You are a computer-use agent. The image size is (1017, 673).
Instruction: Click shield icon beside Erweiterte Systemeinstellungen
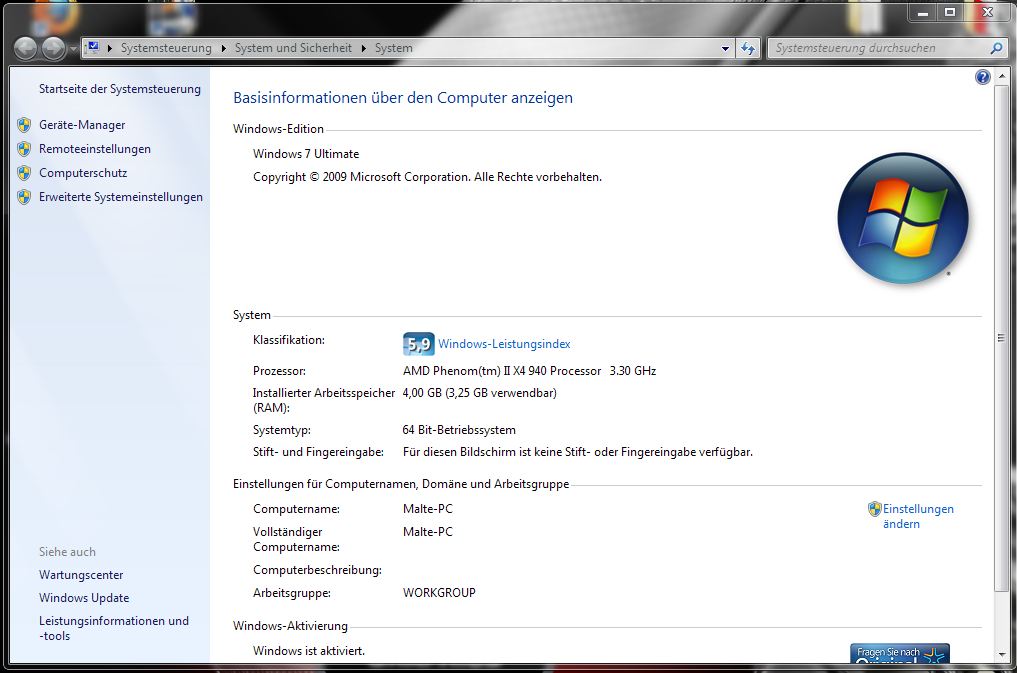24,197
